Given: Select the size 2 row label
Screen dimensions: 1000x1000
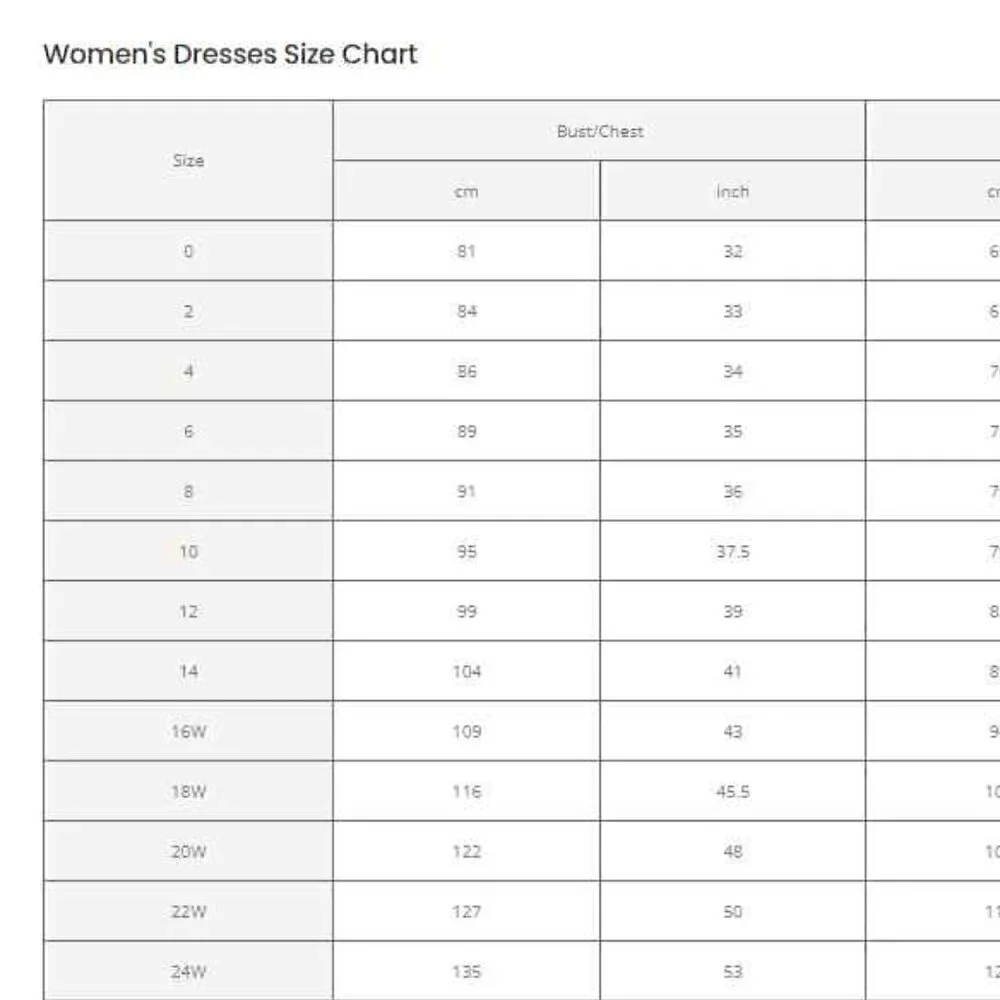Looking at the screenshot, I should [188, 311].
